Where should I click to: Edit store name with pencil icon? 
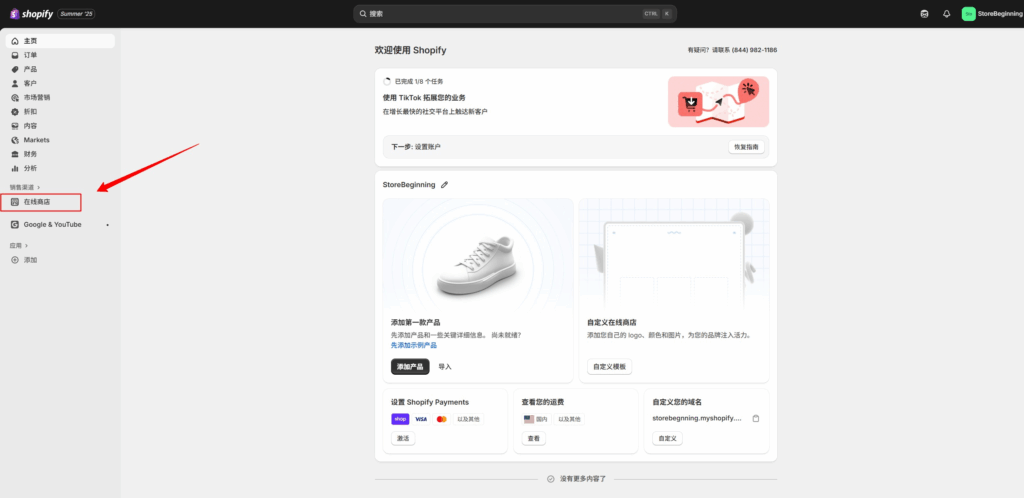445,185
